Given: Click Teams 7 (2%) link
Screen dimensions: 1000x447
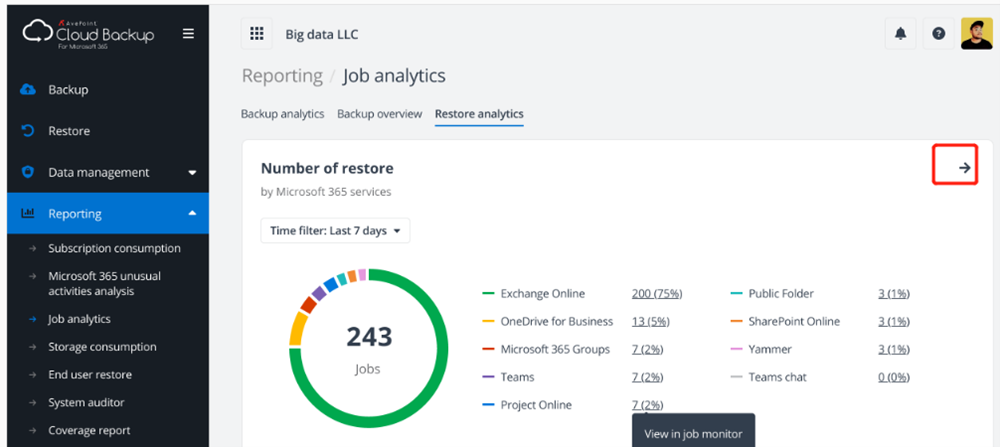Looking at the screenshot, I should click(x=647, y=377).
